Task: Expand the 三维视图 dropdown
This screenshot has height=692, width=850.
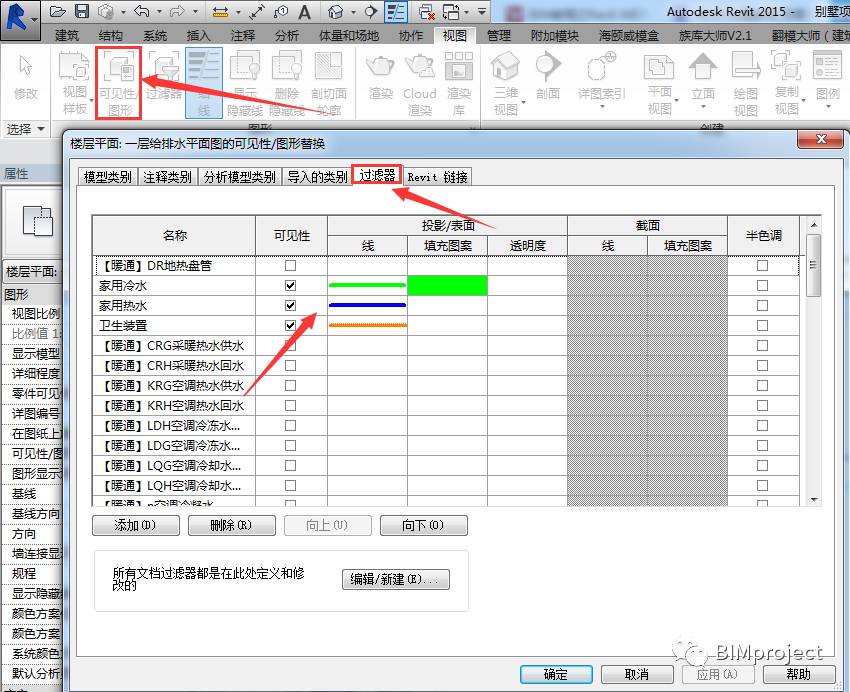Action: (x=523, y=102)
